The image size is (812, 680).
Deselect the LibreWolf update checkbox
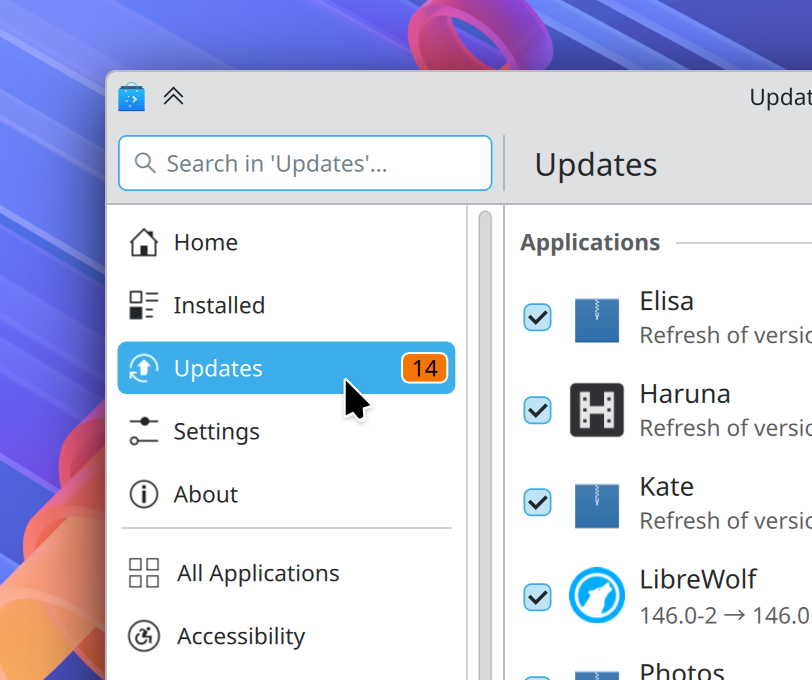tap(538, 597)
